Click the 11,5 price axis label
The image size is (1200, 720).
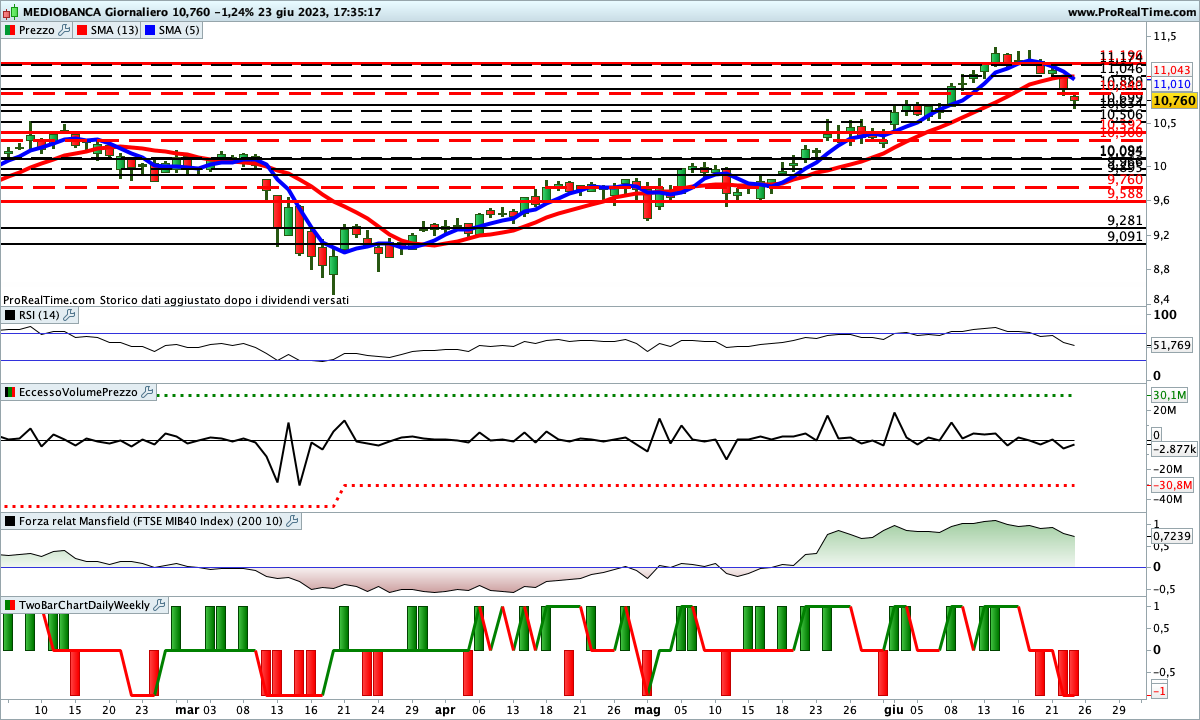click(1164, 37)
